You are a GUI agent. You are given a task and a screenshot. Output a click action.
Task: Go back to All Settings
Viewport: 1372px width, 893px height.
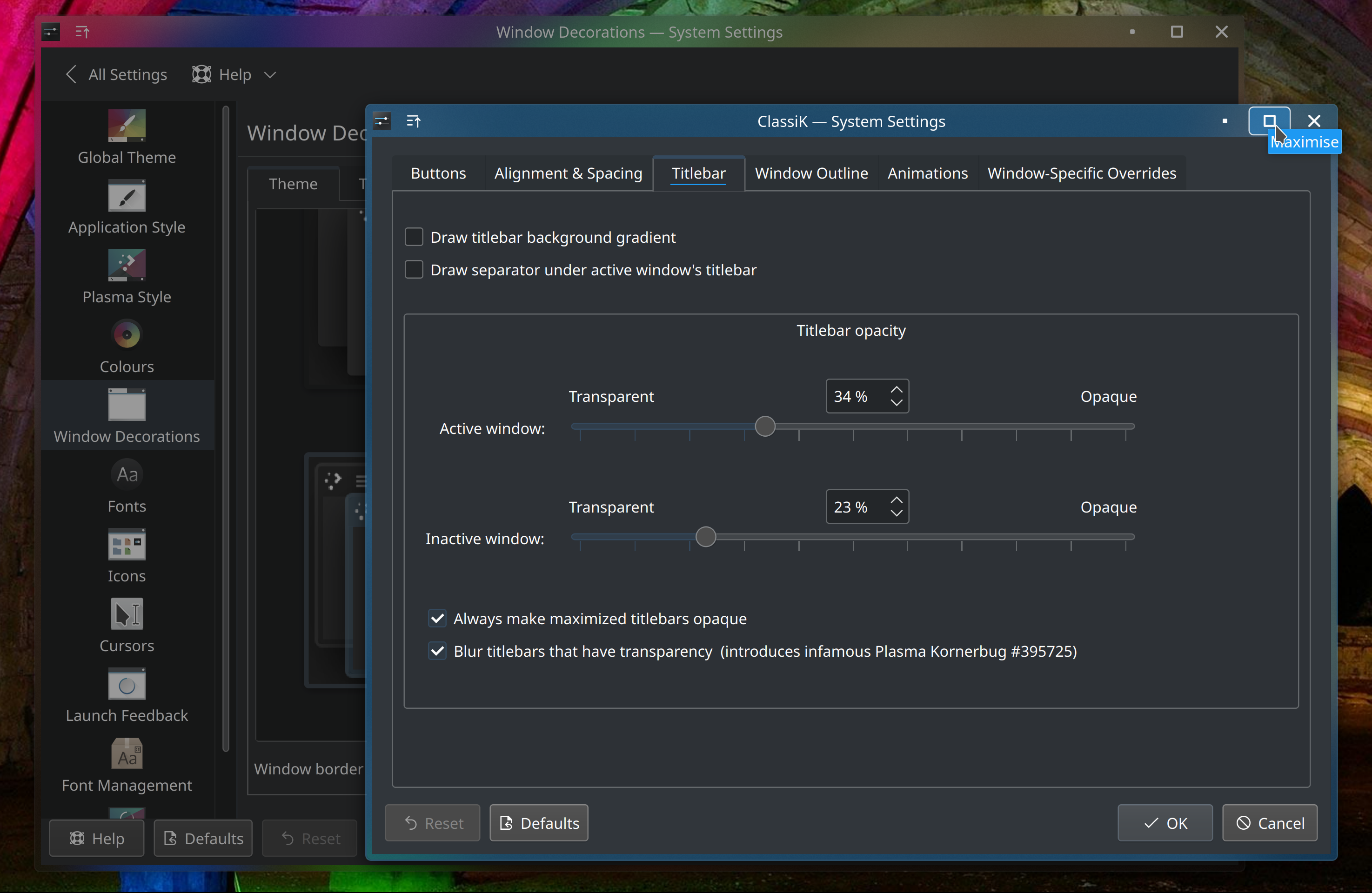pos(116,75)
